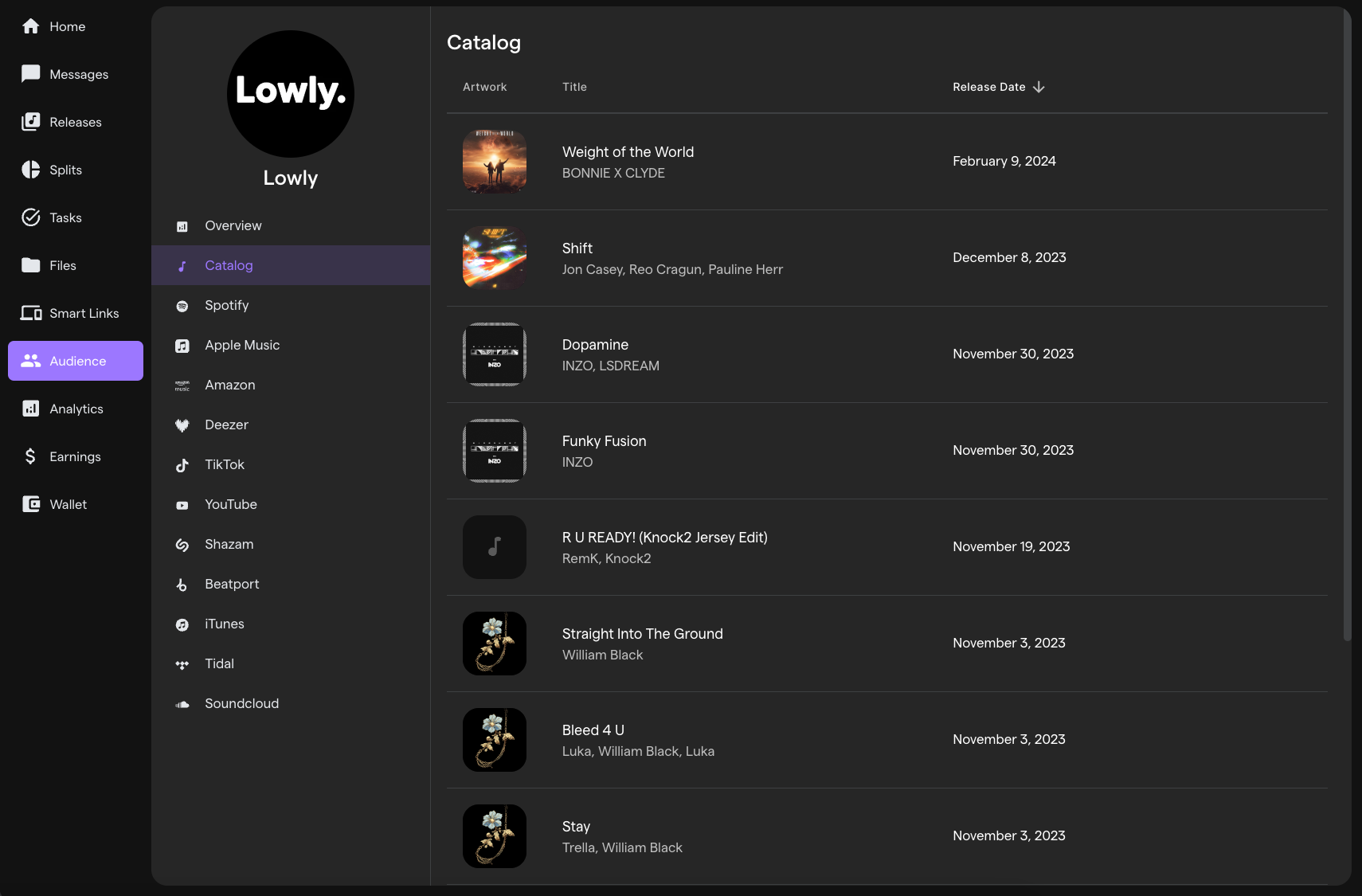Click the vertical scrollbar on right edge
The height and width of the screenshot is (896, 1362).
point(1347,325)
